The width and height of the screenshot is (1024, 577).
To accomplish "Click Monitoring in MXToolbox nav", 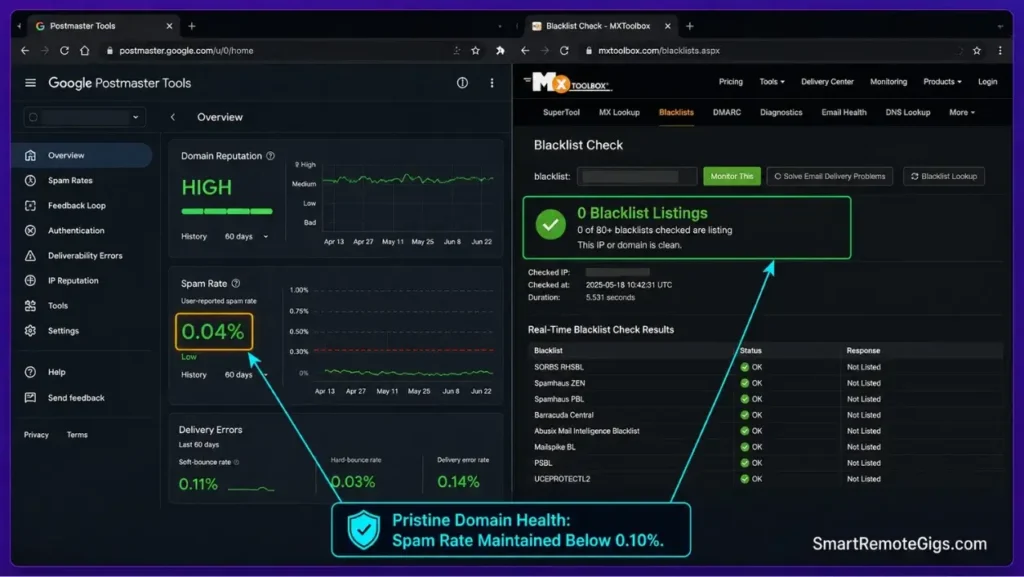I will pos(889,82).
